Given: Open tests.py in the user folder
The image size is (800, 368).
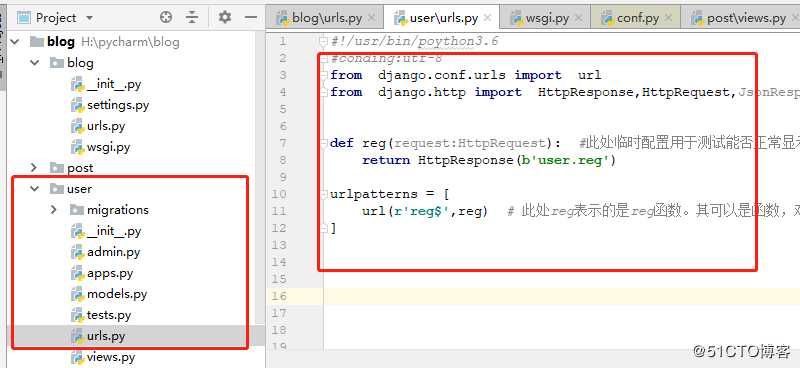Looking at the screenshot, I should pyautogui.click(x=109, y=315).
